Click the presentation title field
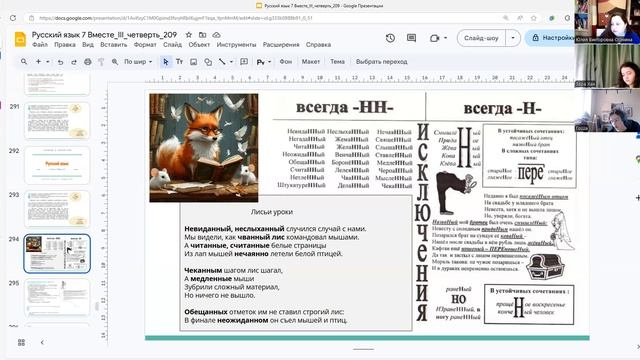The image size is (640, 360). 104,35
